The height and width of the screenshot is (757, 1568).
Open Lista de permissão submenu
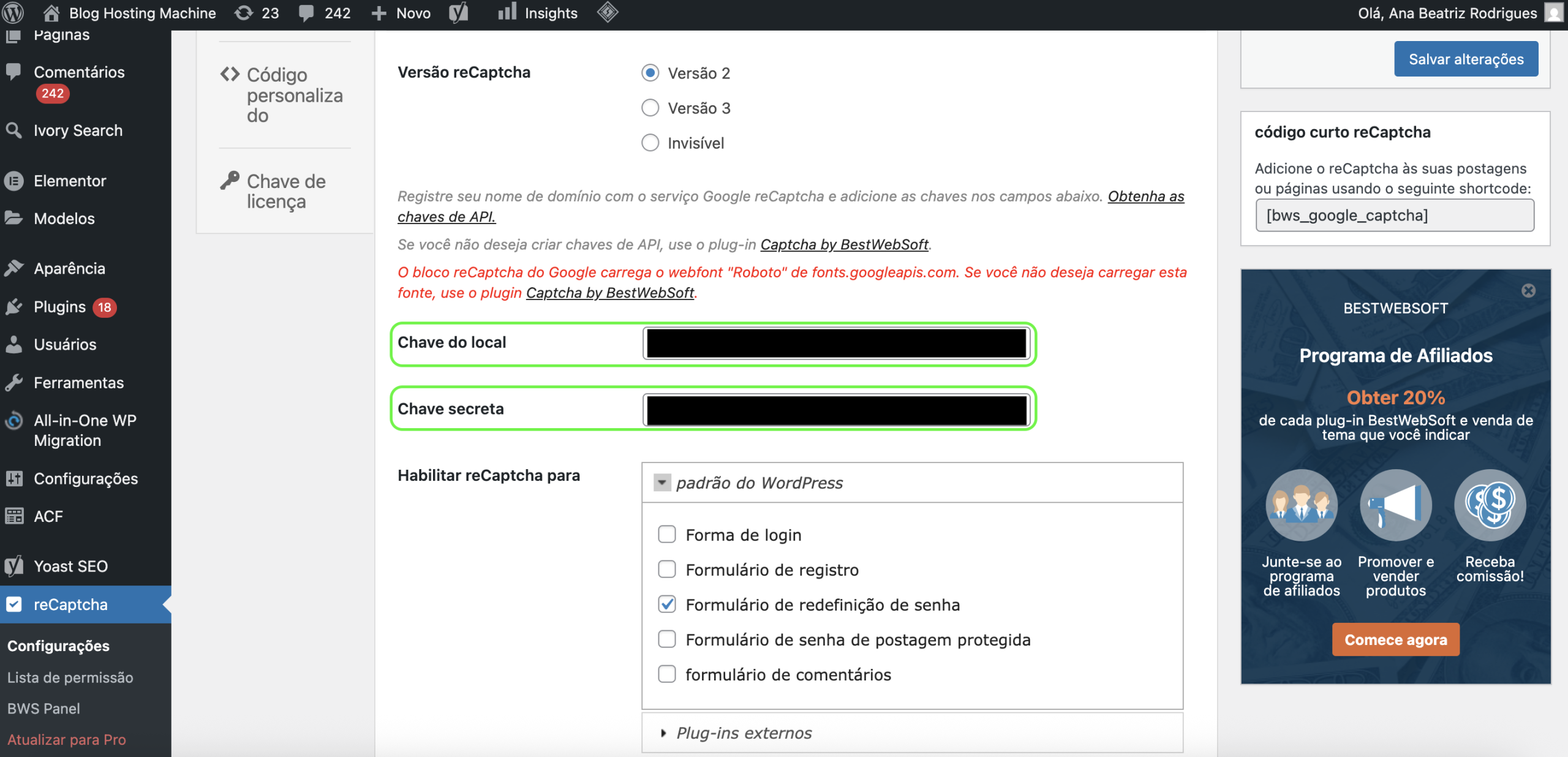[x=70, y=677]
